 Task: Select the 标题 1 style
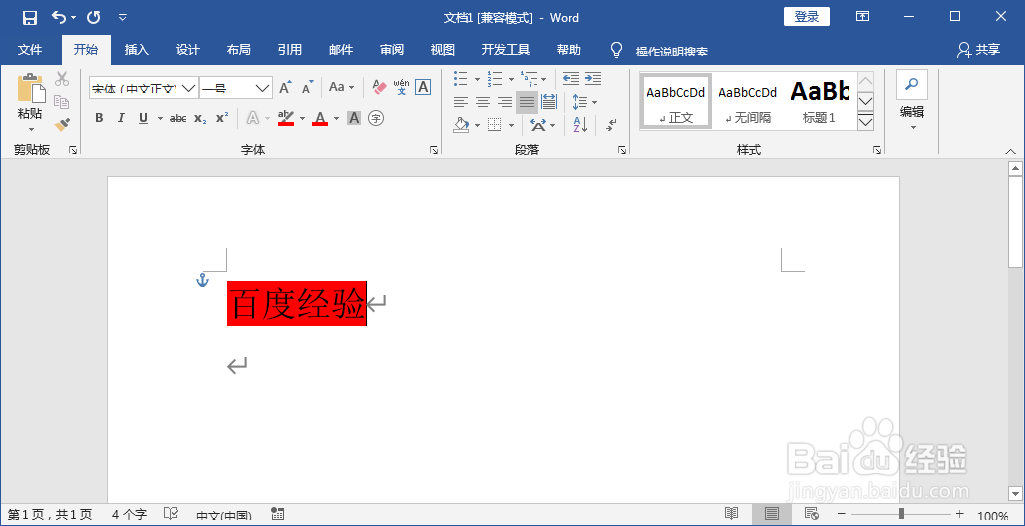pos(819,101)
